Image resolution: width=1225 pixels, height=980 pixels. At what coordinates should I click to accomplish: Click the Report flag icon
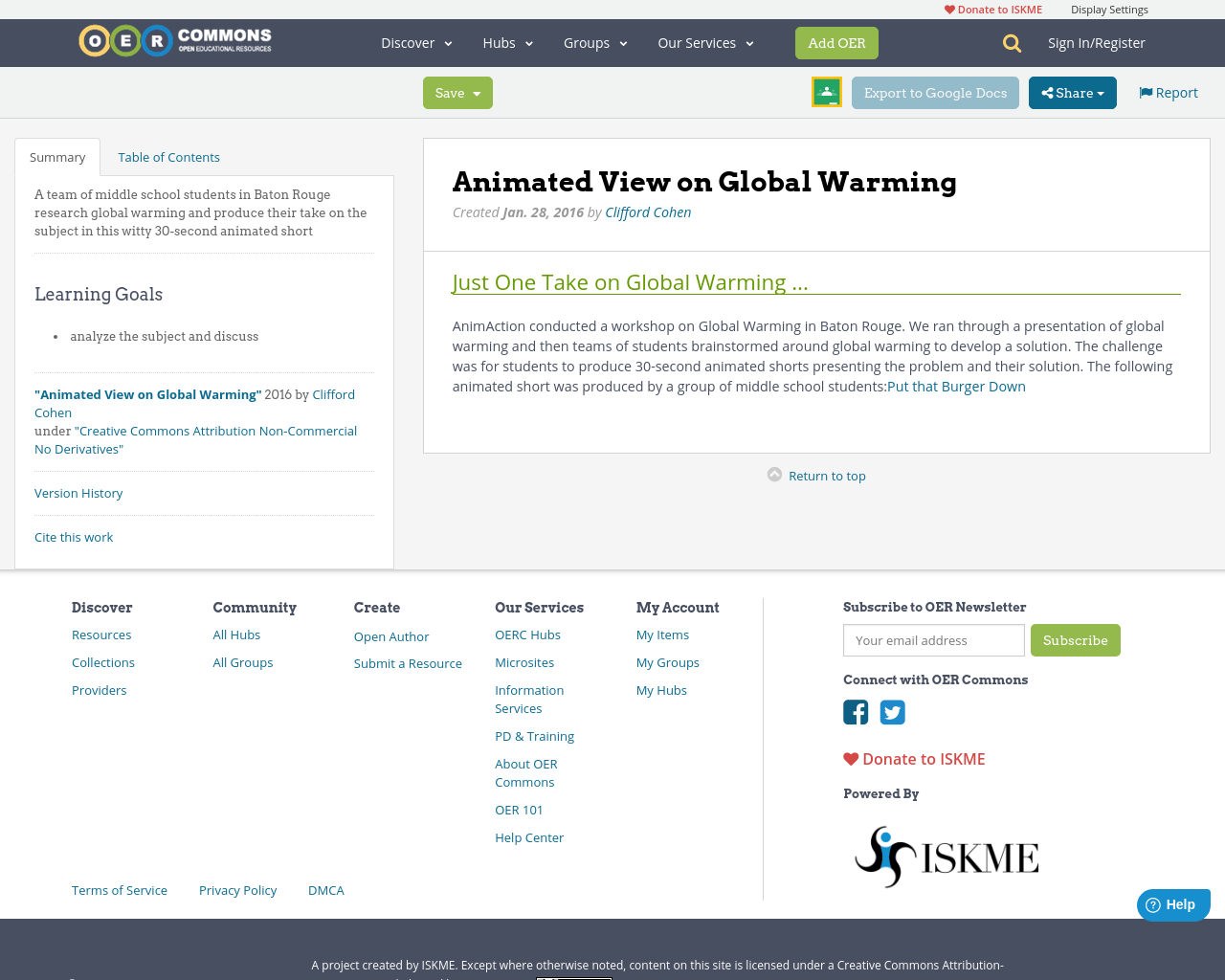pyautogui.click(x=1145, y=91)
